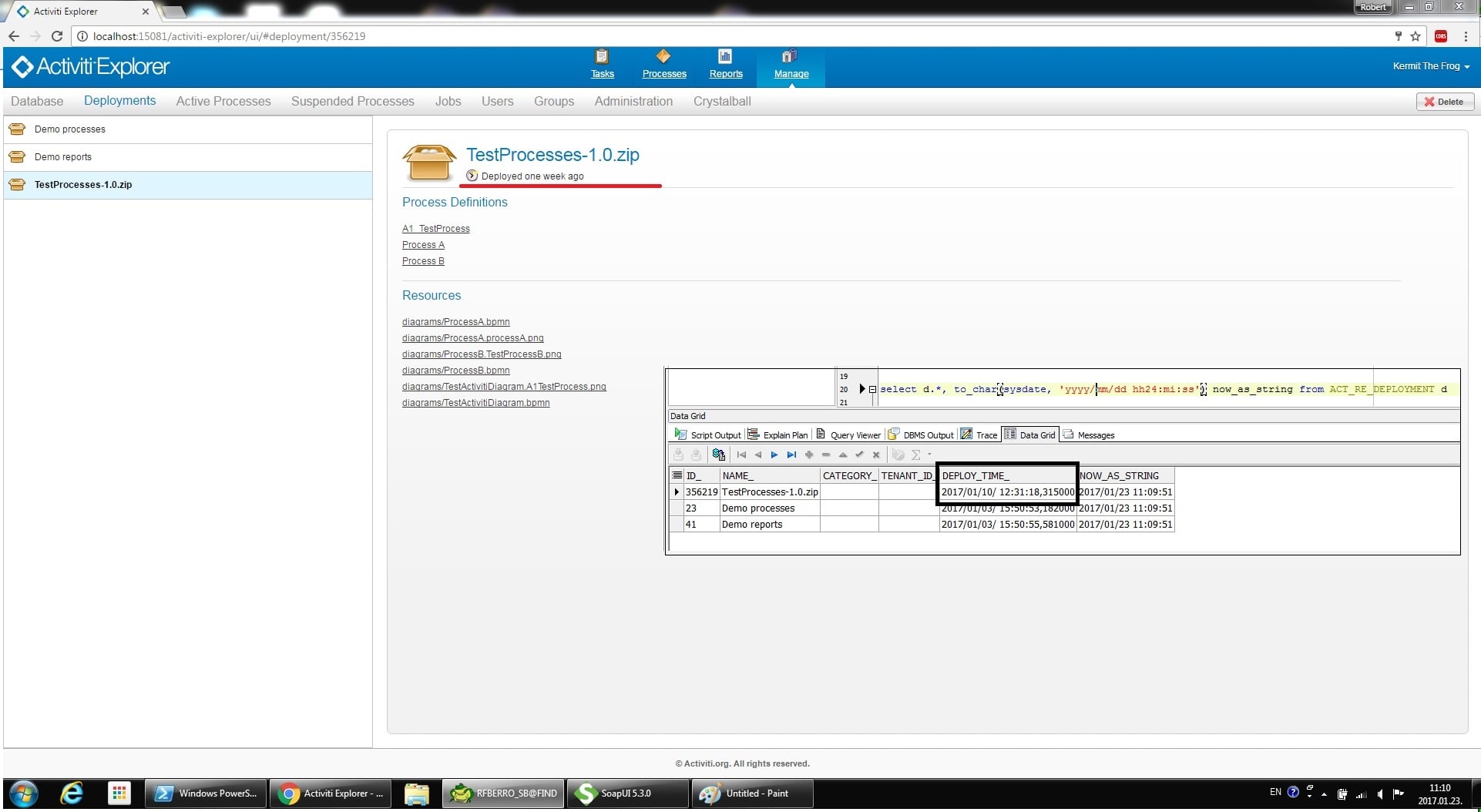
Task: Jump to first record in data grid
Action: click(x=741, y=455)
